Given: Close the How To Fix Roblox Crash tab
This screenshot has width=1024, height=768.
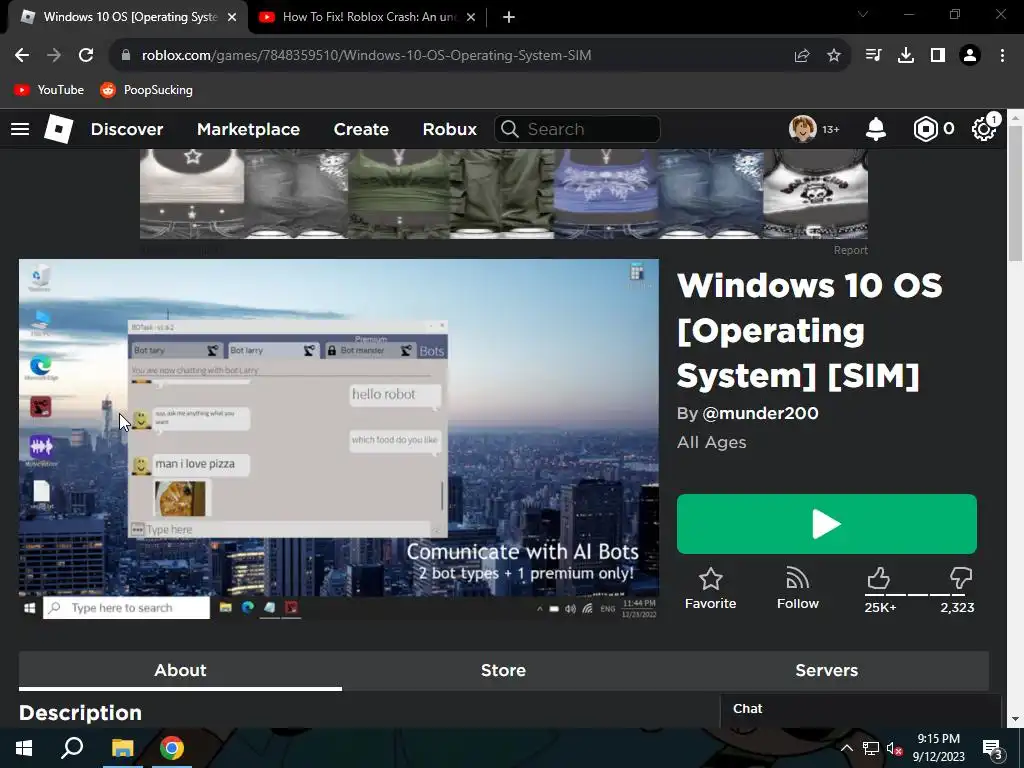Looking at the screenshot, I should (471, 17).
